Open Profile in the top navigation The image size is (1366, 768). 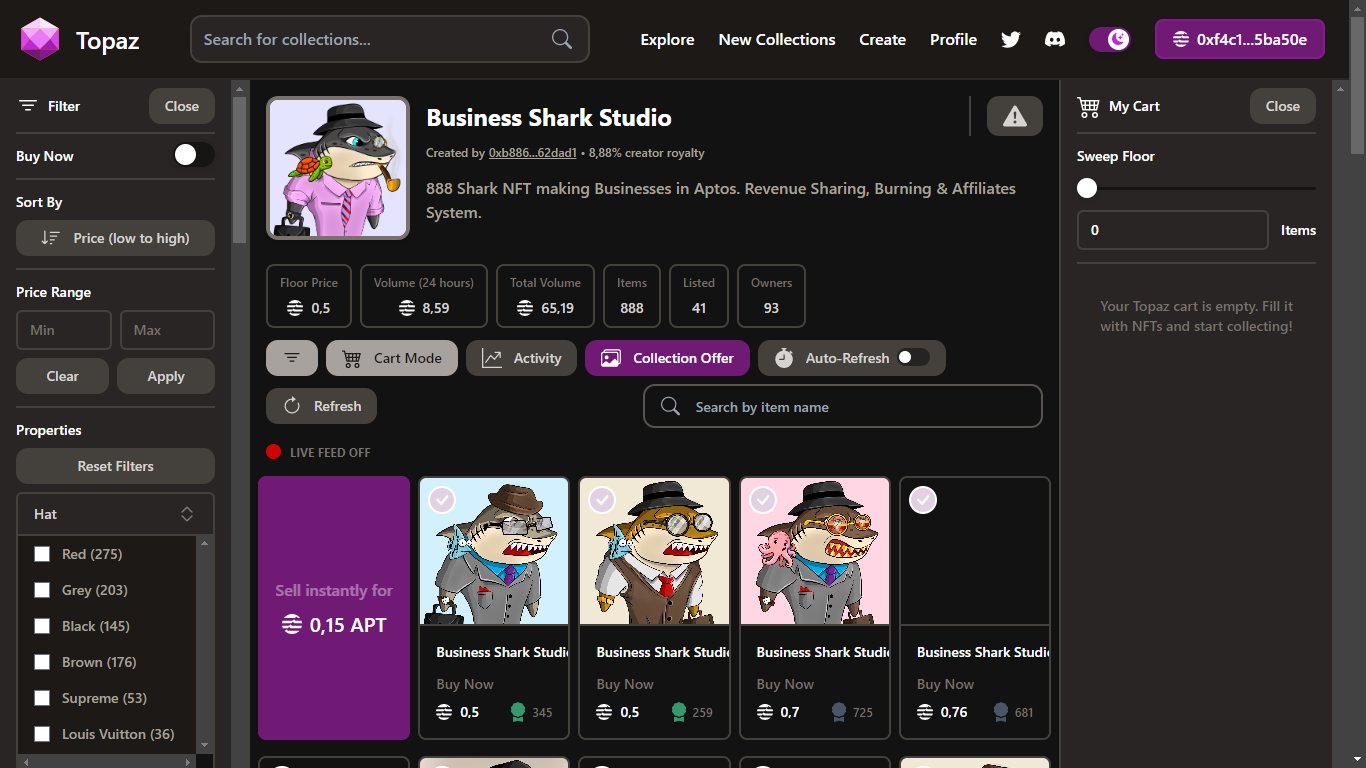click(x=953, y=39)
